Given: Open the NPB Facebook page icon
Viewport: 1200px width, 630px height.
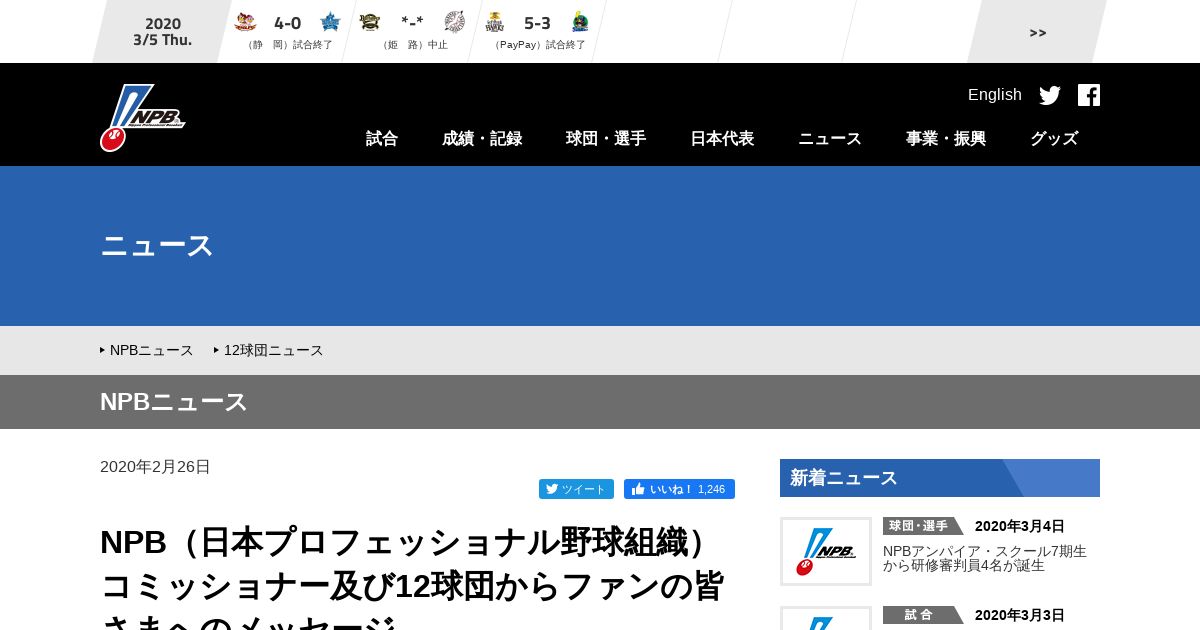Looking at the screenshot, I should pos(1089,95).
